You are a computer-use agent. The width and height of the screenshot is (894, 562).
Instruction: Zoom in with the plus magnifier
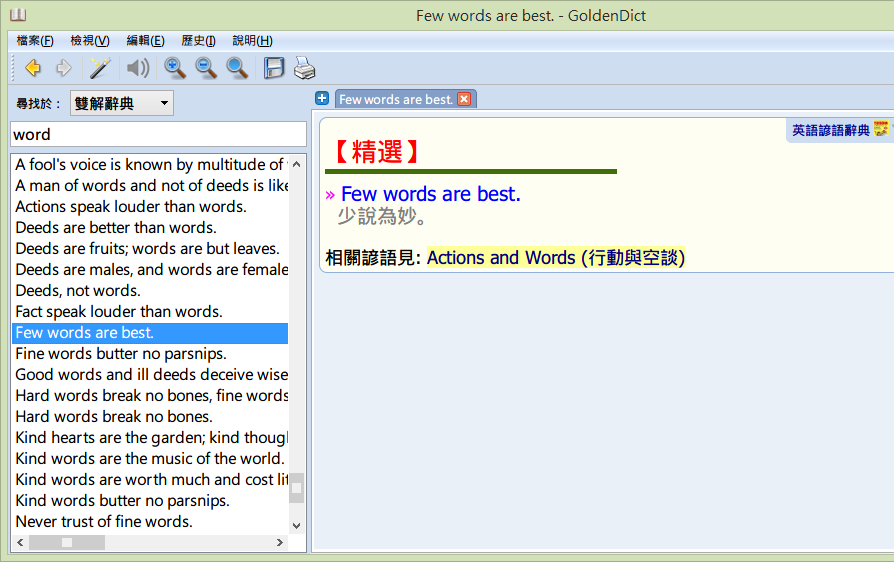click(174, 68)
